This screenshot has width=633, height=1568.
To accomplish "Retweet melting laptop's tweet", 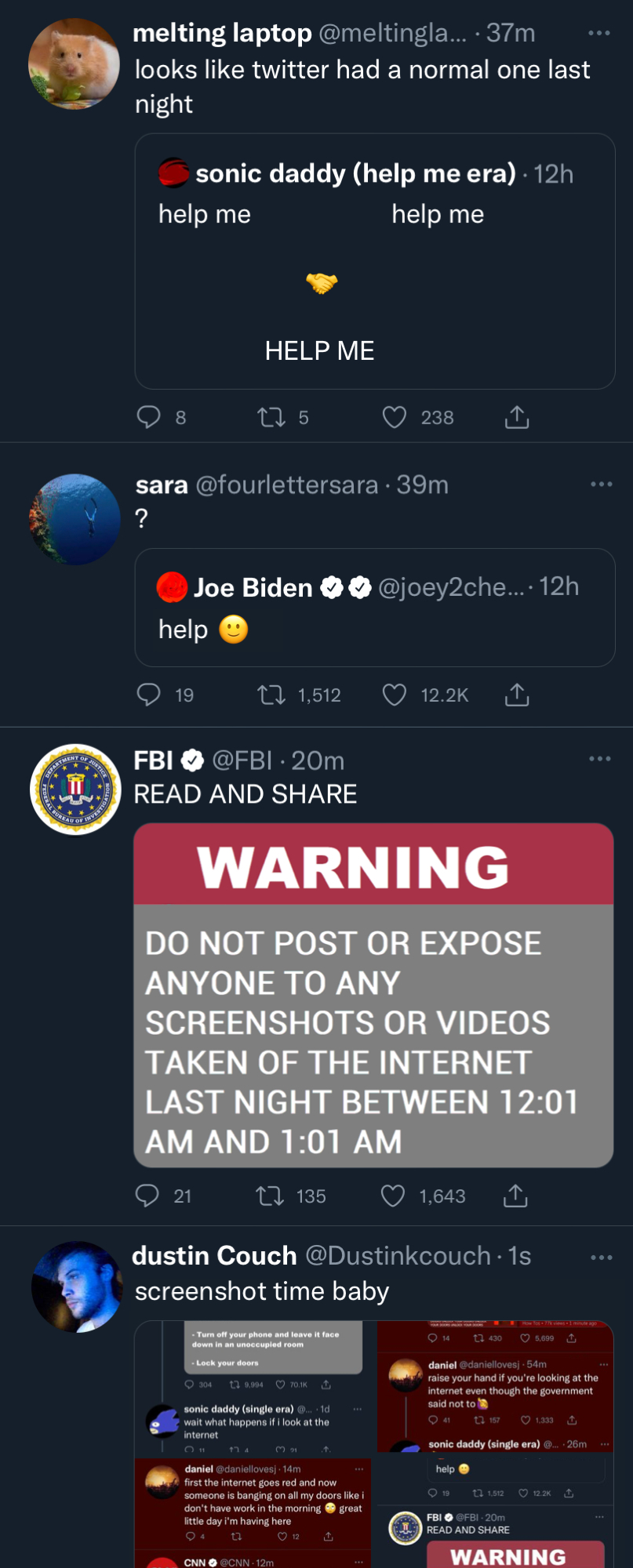I will click(x=271, y=417).
